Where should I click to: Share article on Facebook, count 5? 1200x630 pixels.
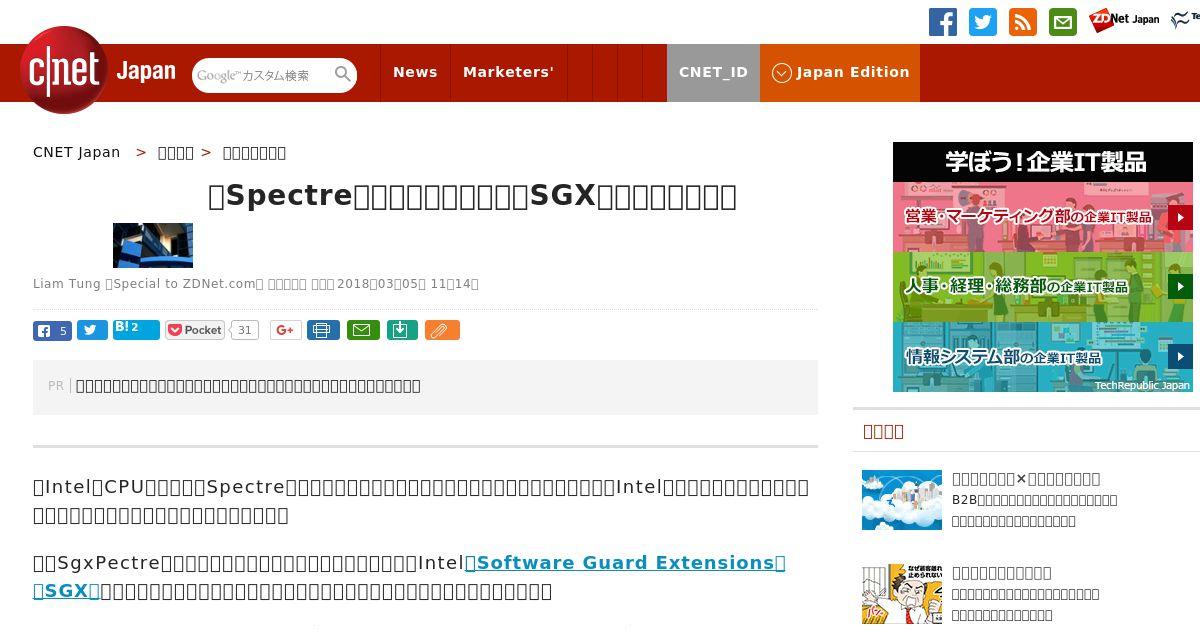tap(52, 330)
